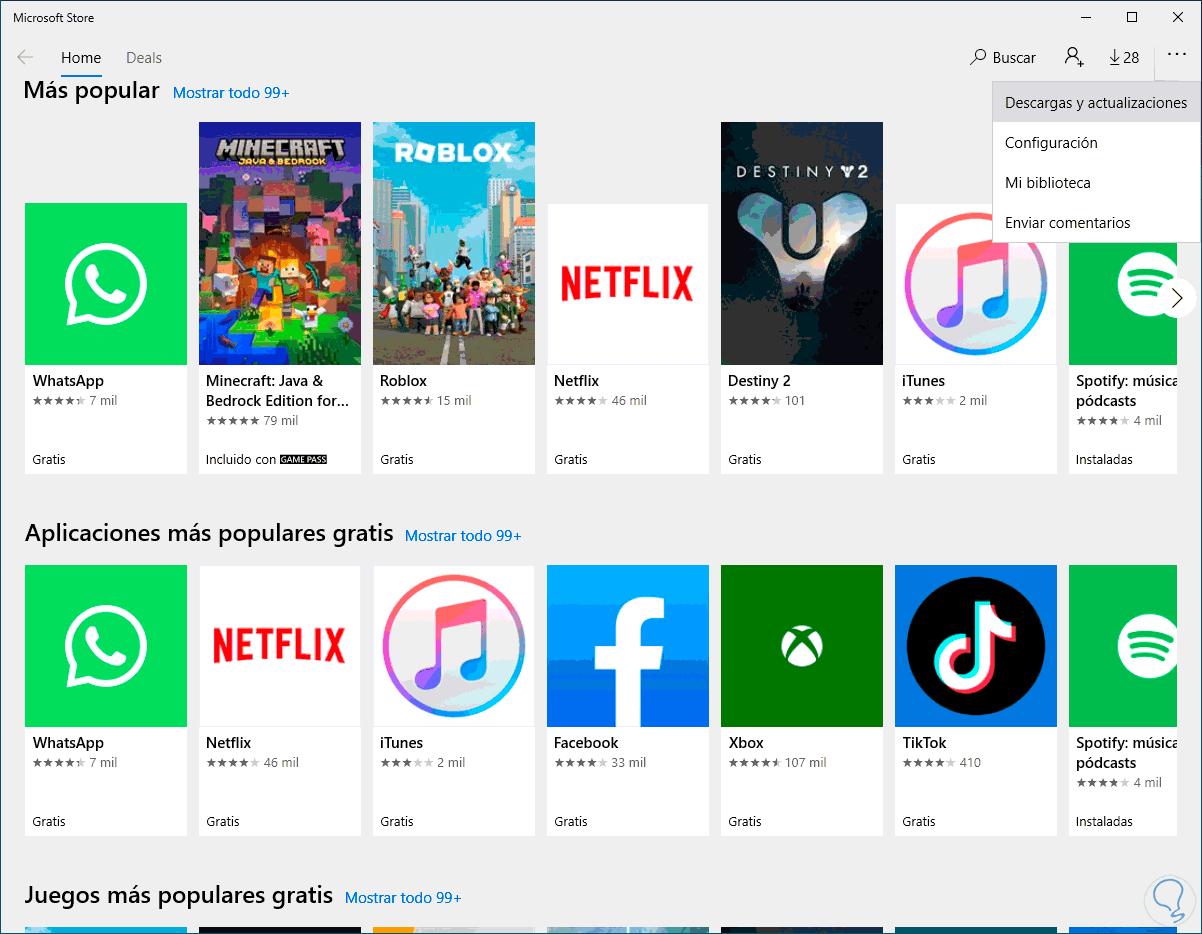The image size is (1202, 934).
Task: Open Netflix tile in Más popular
Action: pyautogui.click(x=628, y=338)
